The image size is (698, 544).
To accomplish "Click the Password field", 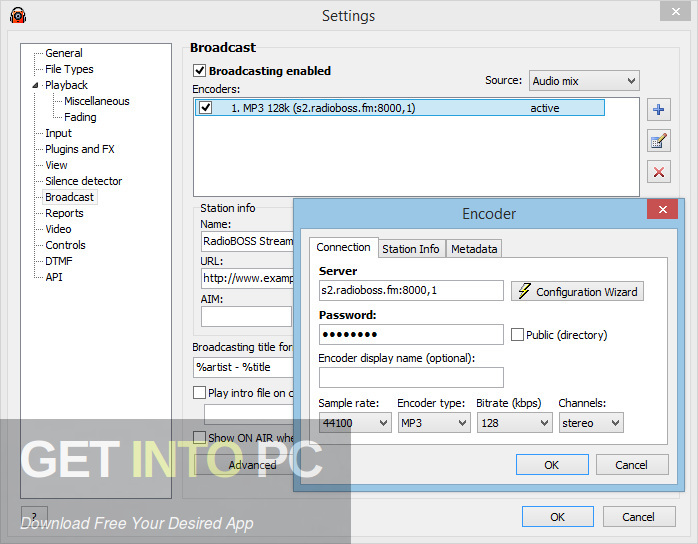I will coord(411,334).
